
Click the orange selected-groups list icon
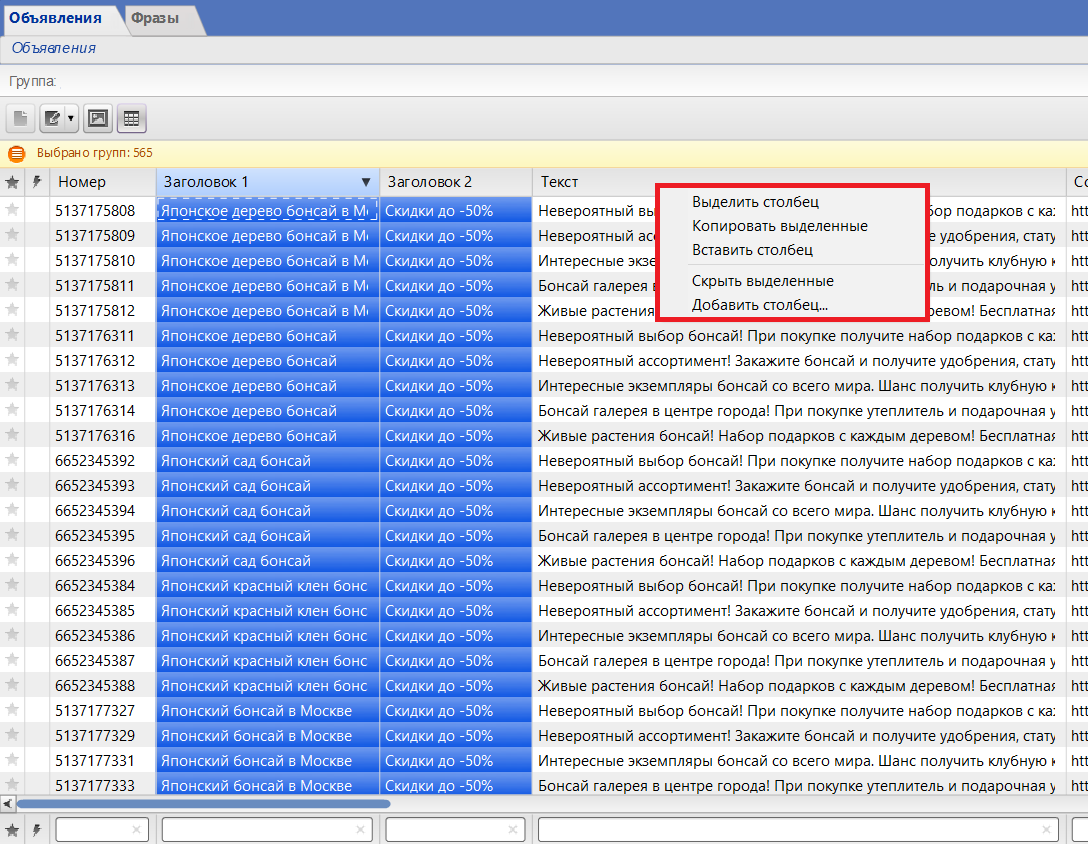tap(16, 154)
